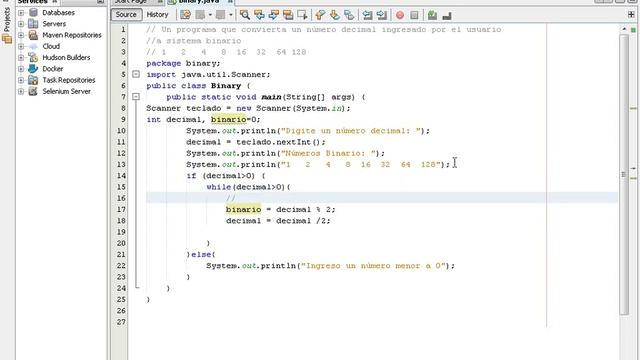This screenshot has width=640, height=360.
Task: Click 'package binary;' on line 4
Action: 183,63
